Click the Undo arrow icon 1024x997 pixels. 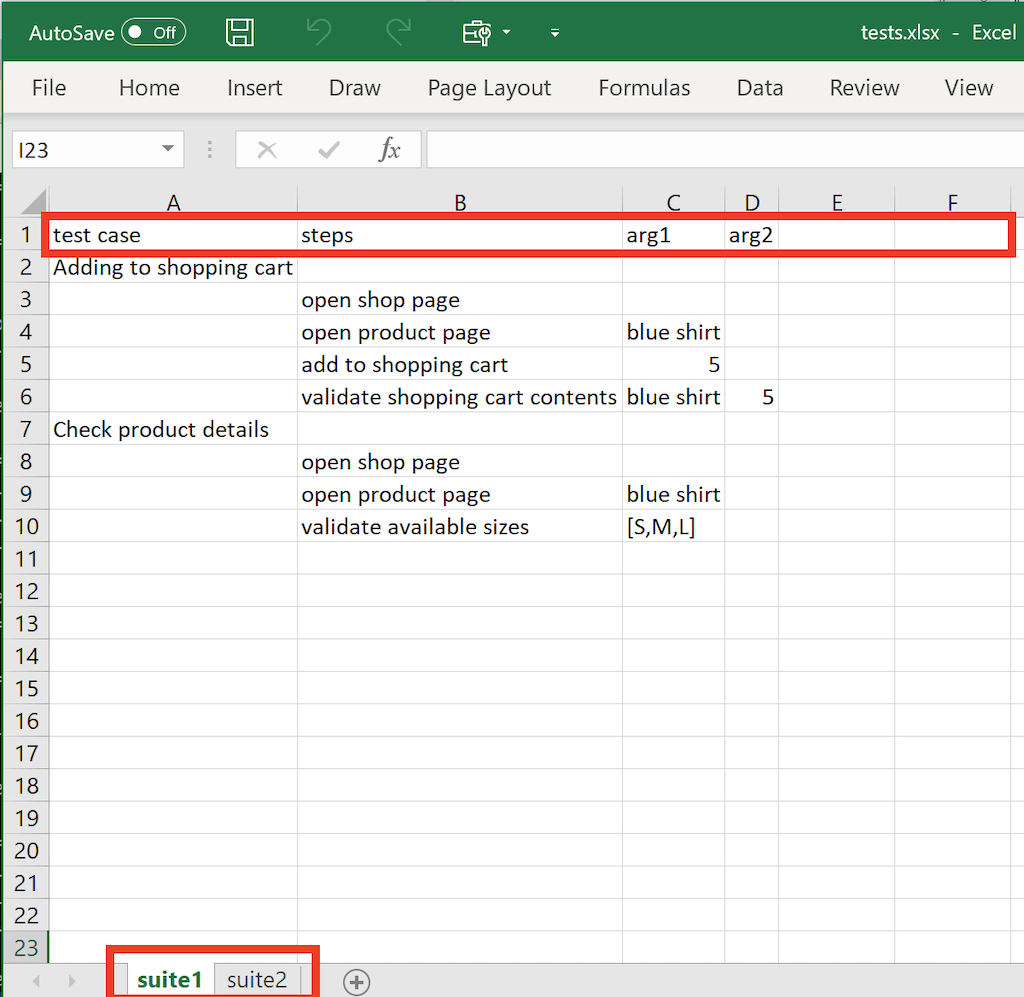pos(319,32)
